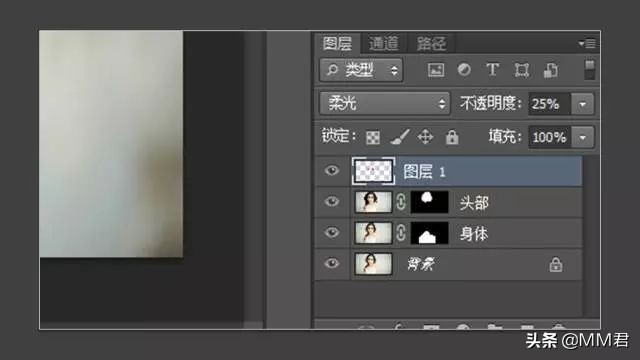The height and width of the screenshot is (360, 640).
Task: Select the 头部 layer image thumbnail
Action: (x=373, y=202)
